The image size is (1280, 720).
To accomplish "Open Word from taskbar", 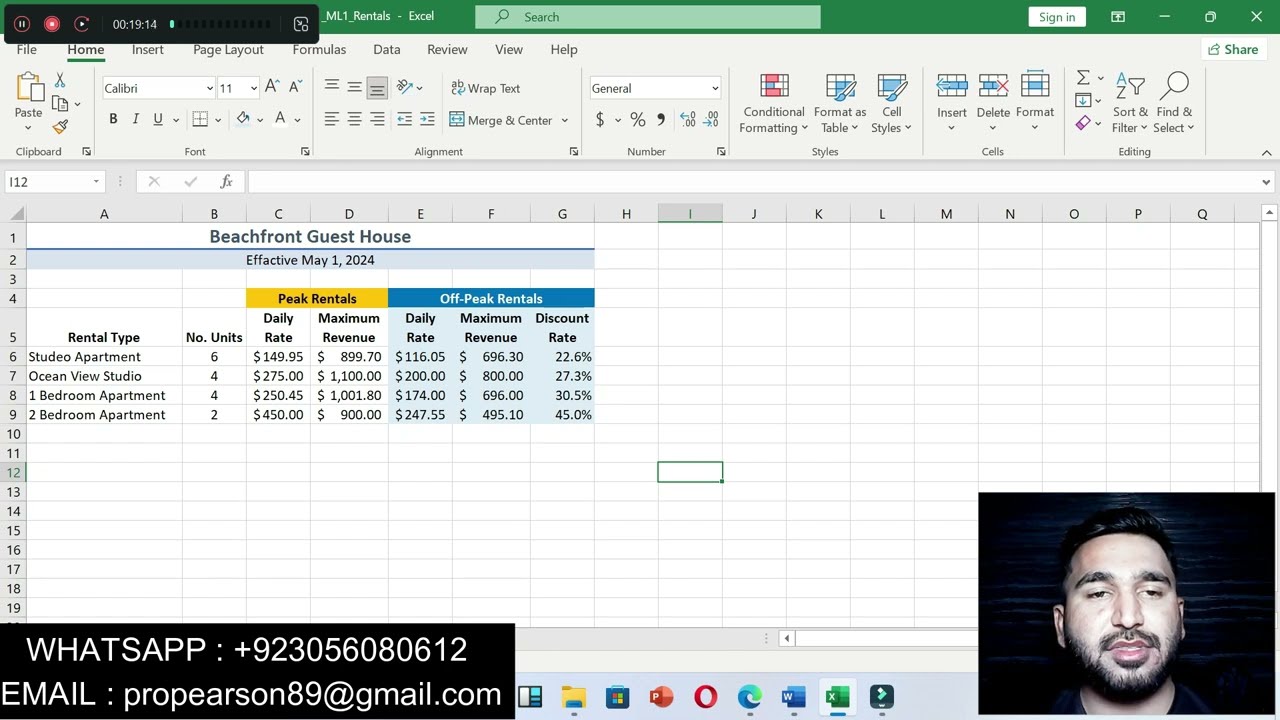I will 793,697.
